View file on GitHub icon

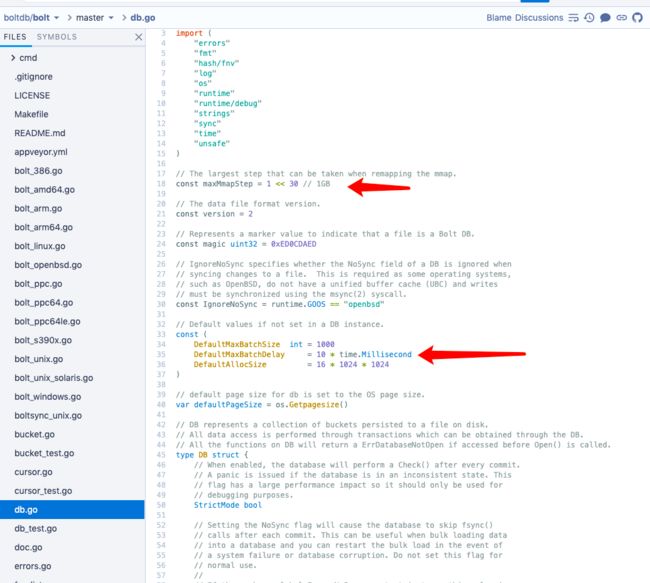coord(637,18)
